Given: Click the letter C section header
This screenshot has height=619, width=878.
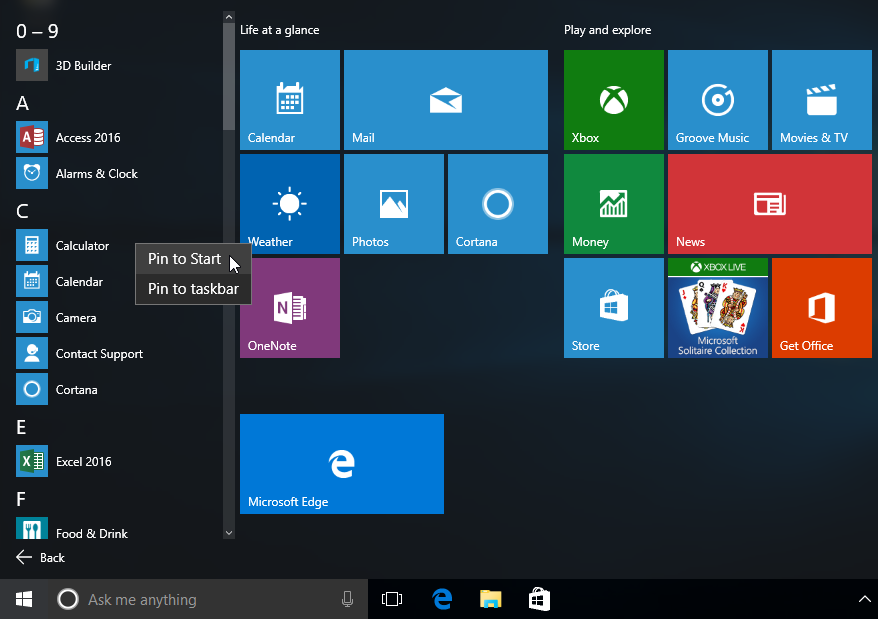Looking at the screenshot, I should [22, 211].
